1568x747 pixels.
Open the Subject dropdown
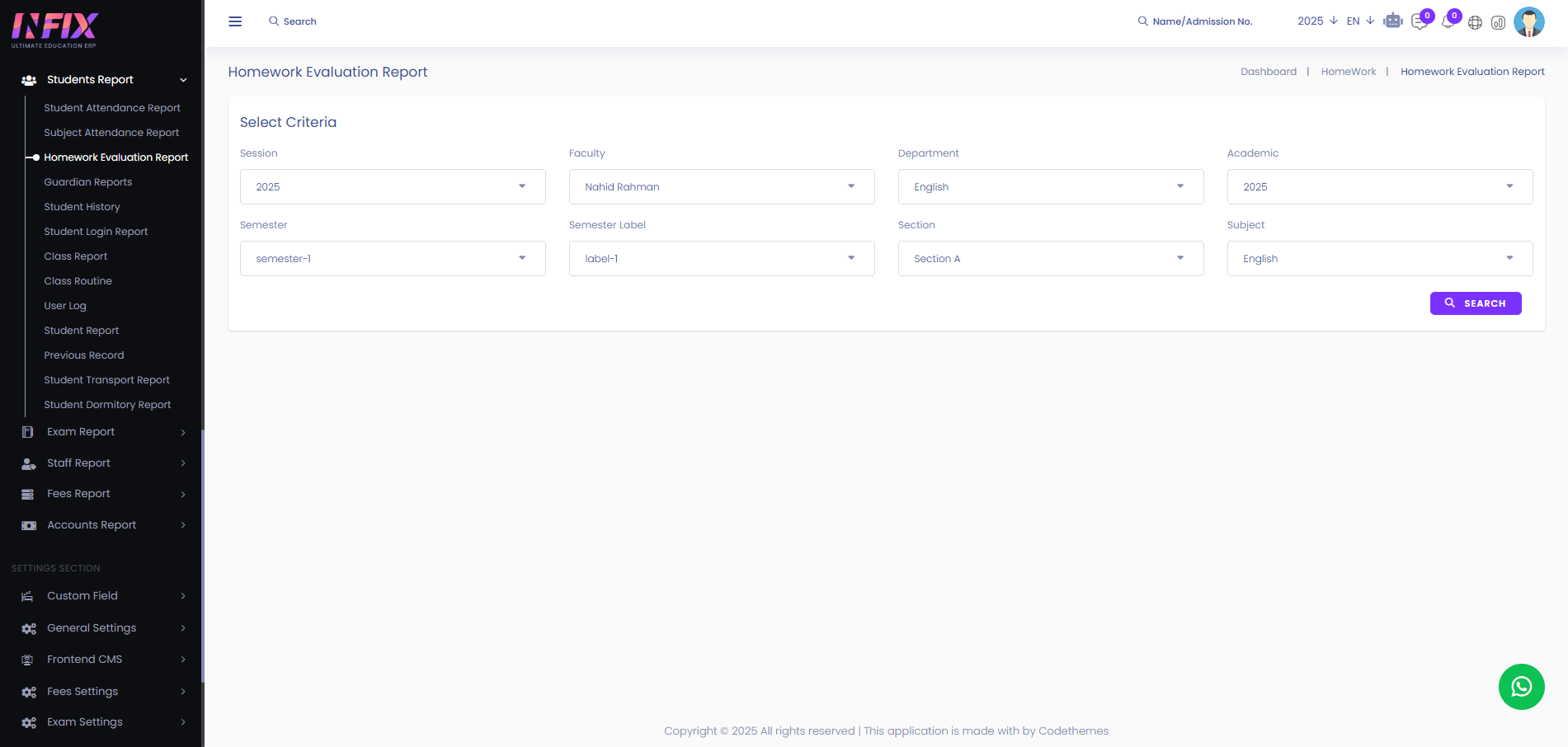1380,259
